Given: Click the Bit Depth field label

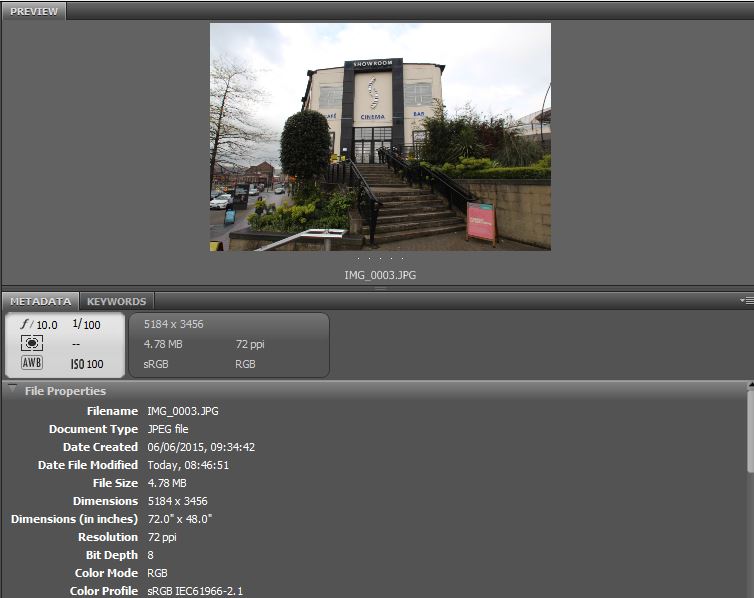Looking at the screenshot, I should tap(112, 555).
